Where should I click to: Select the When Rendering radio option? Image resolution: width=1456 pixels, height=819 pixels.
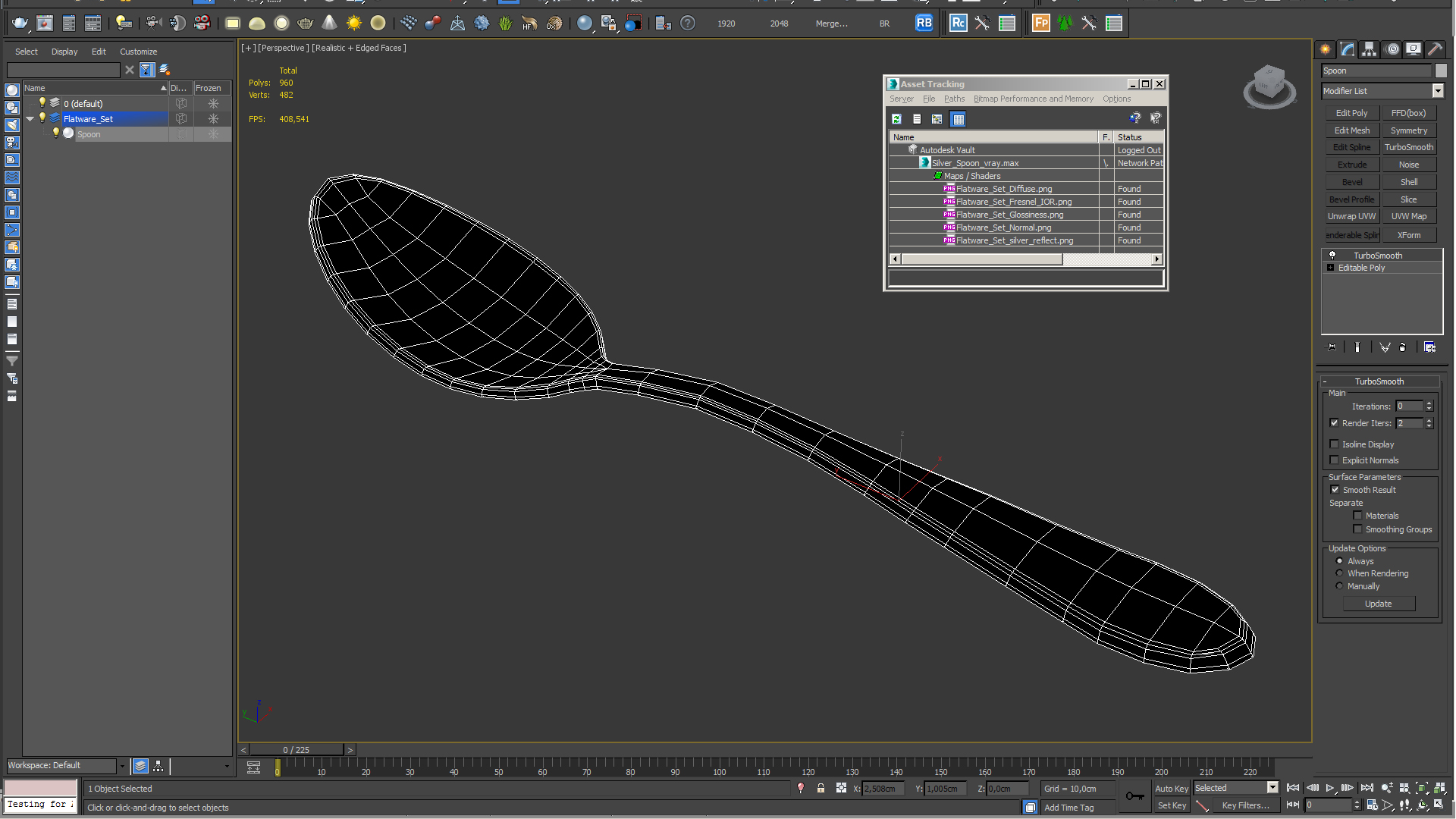1339,573
